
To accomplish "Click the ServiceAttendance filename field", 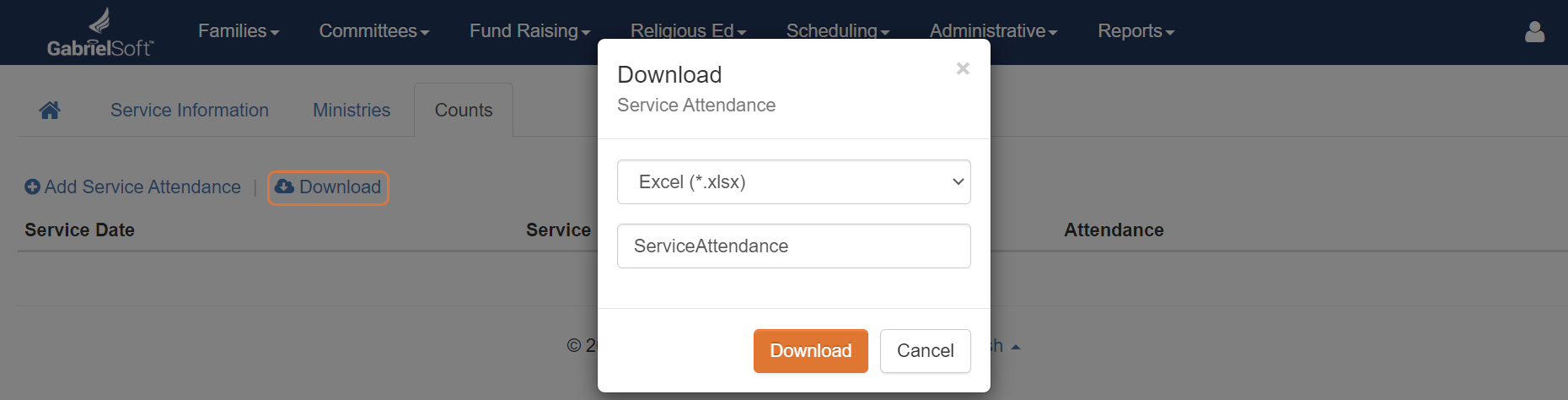I will click(x=793, y=246).
